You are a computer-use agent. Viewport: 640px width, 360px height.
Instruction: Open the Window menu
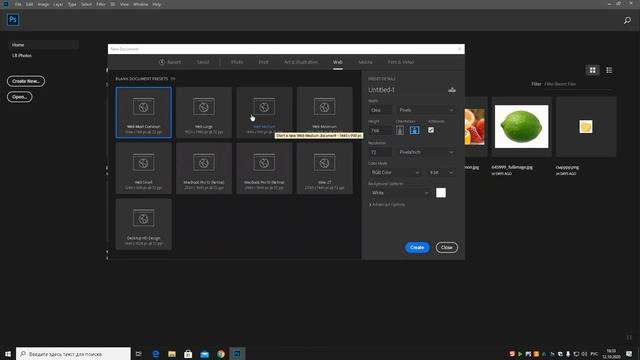tap(140, 4)
